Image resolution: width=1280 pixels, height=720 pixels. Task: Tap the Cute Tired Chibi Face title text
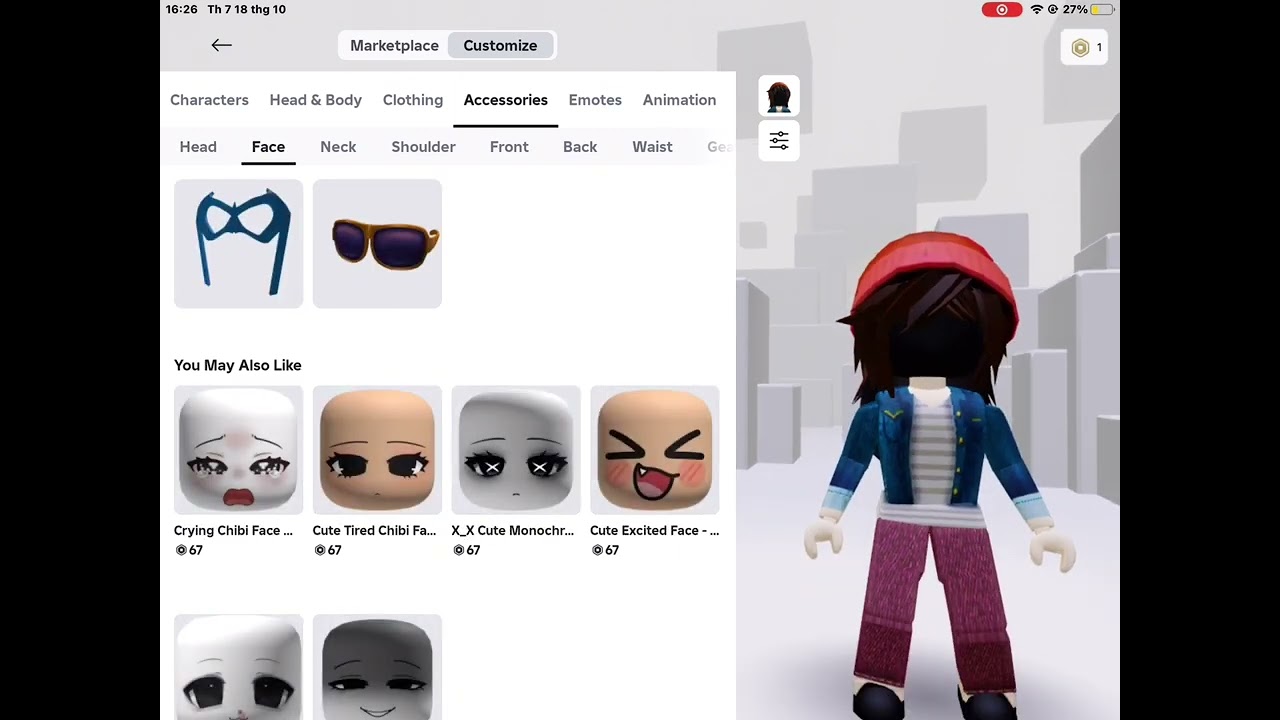click(374, 531)
